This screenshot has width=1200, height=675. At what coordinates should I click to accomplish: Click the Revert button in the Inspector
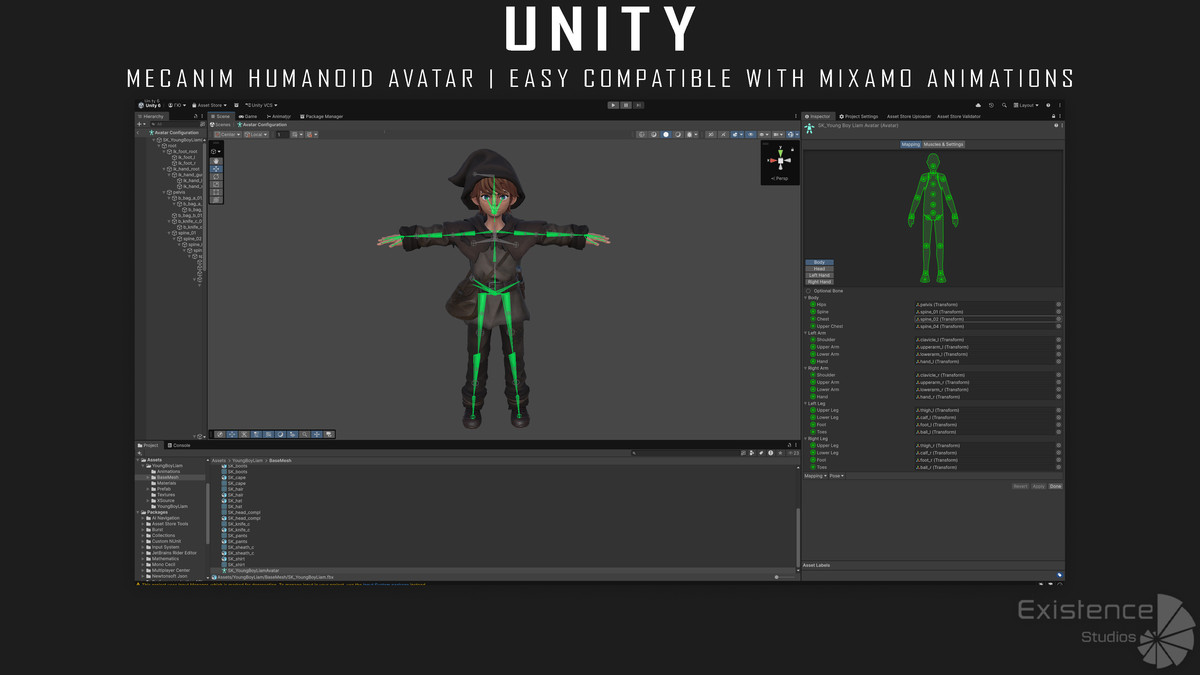[x=1020, y=486]
